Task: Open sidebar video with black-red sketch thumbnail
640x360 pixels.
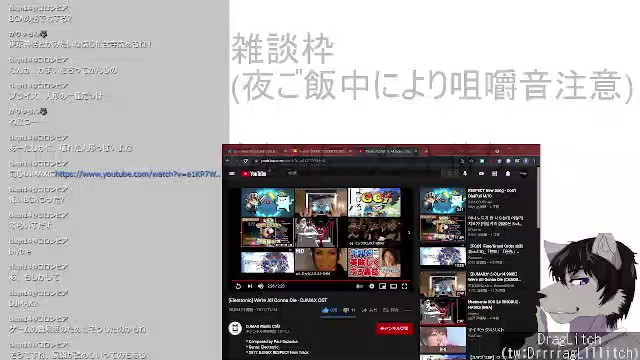Action: click(442, 311)
